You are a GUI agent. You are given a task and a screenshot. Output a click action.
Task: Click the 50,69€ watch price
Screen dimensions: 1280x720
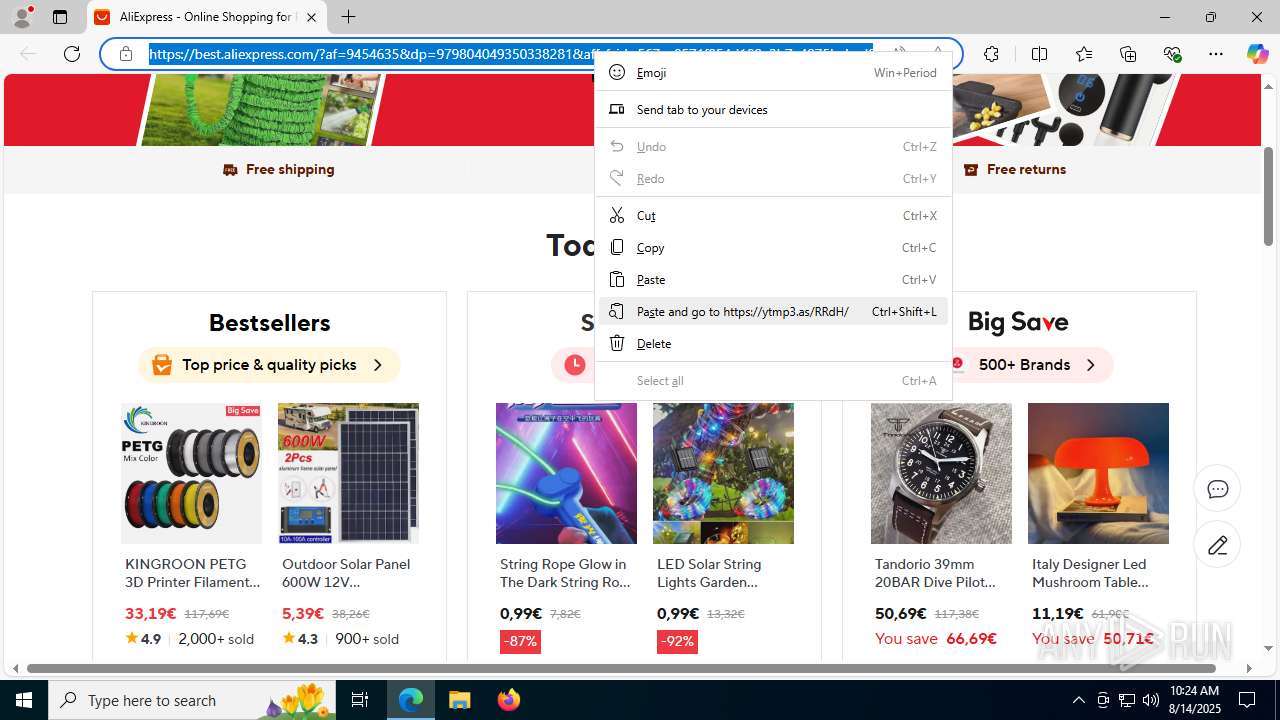[x=901, y=613]
